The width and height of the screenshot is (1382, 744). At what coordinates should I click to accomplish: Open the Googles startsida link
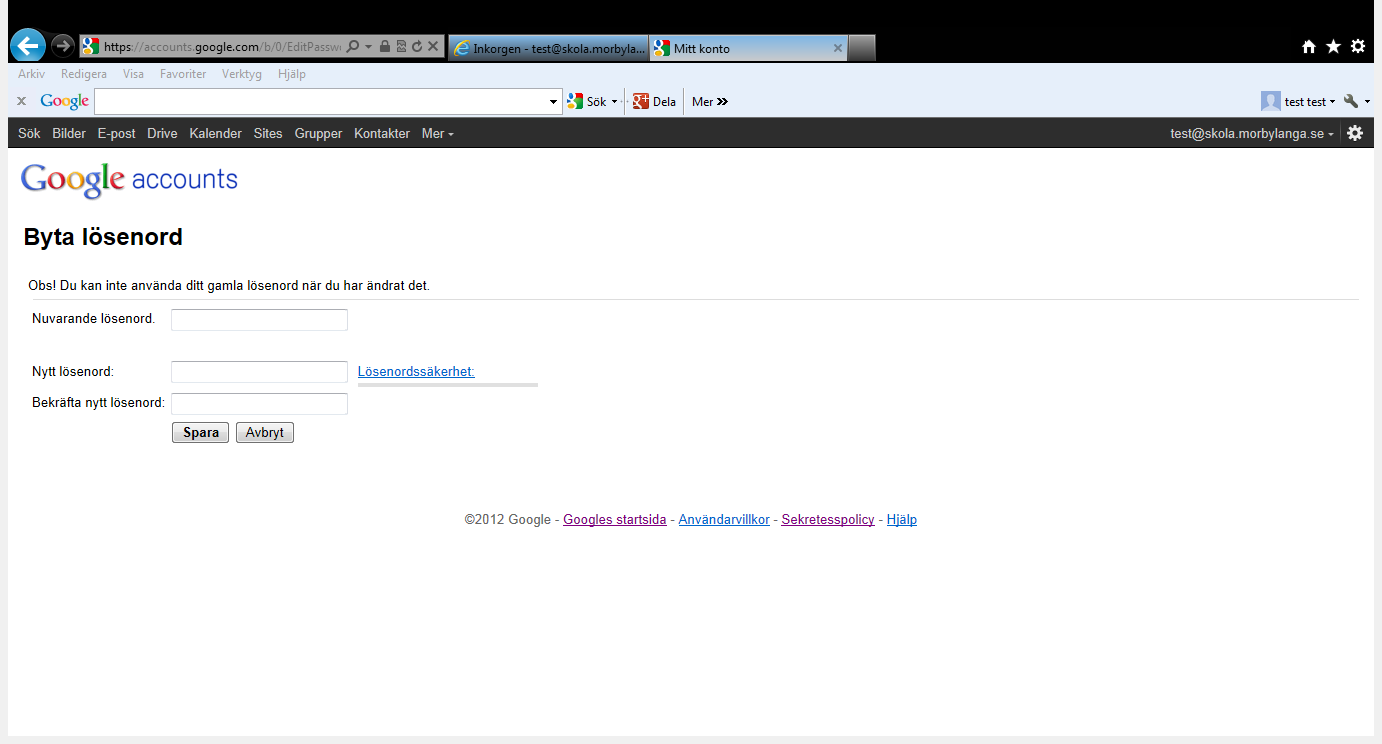click(615, 520)
